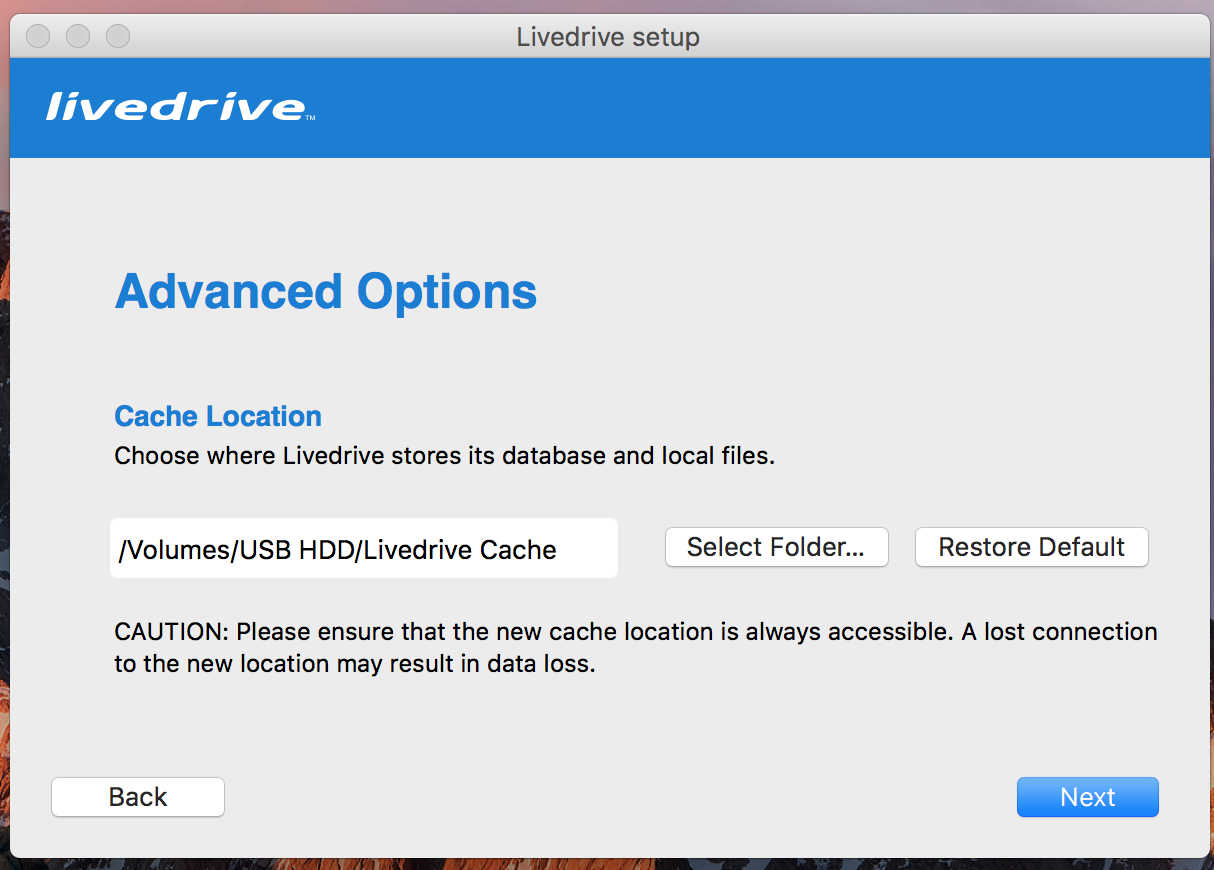Click the Cache Location subheading
Screen dimensions: 1214x870
coord(218,416)
